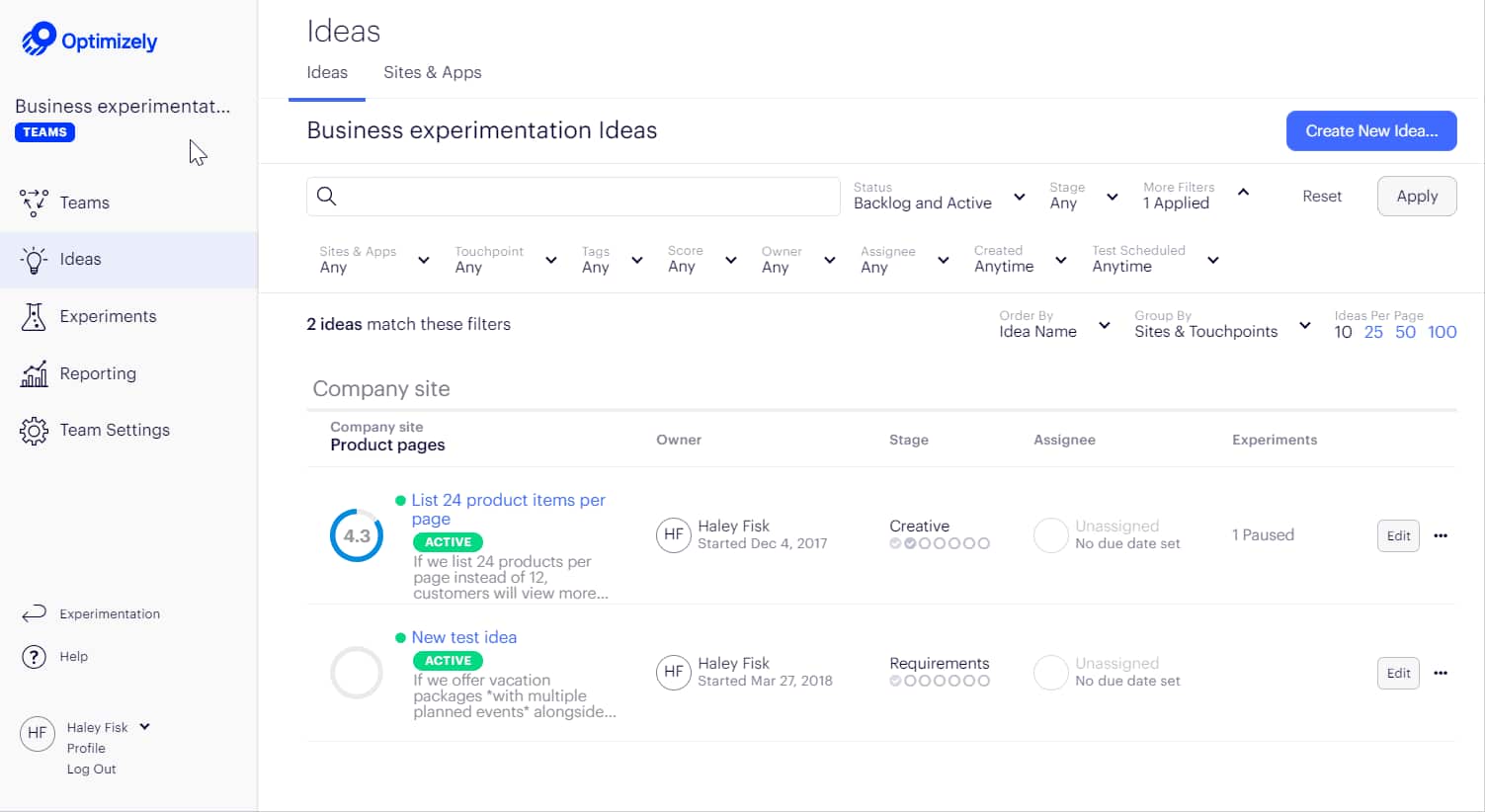
Task: Return to Experimentation via the arrow icon
Action: (33, 613)
